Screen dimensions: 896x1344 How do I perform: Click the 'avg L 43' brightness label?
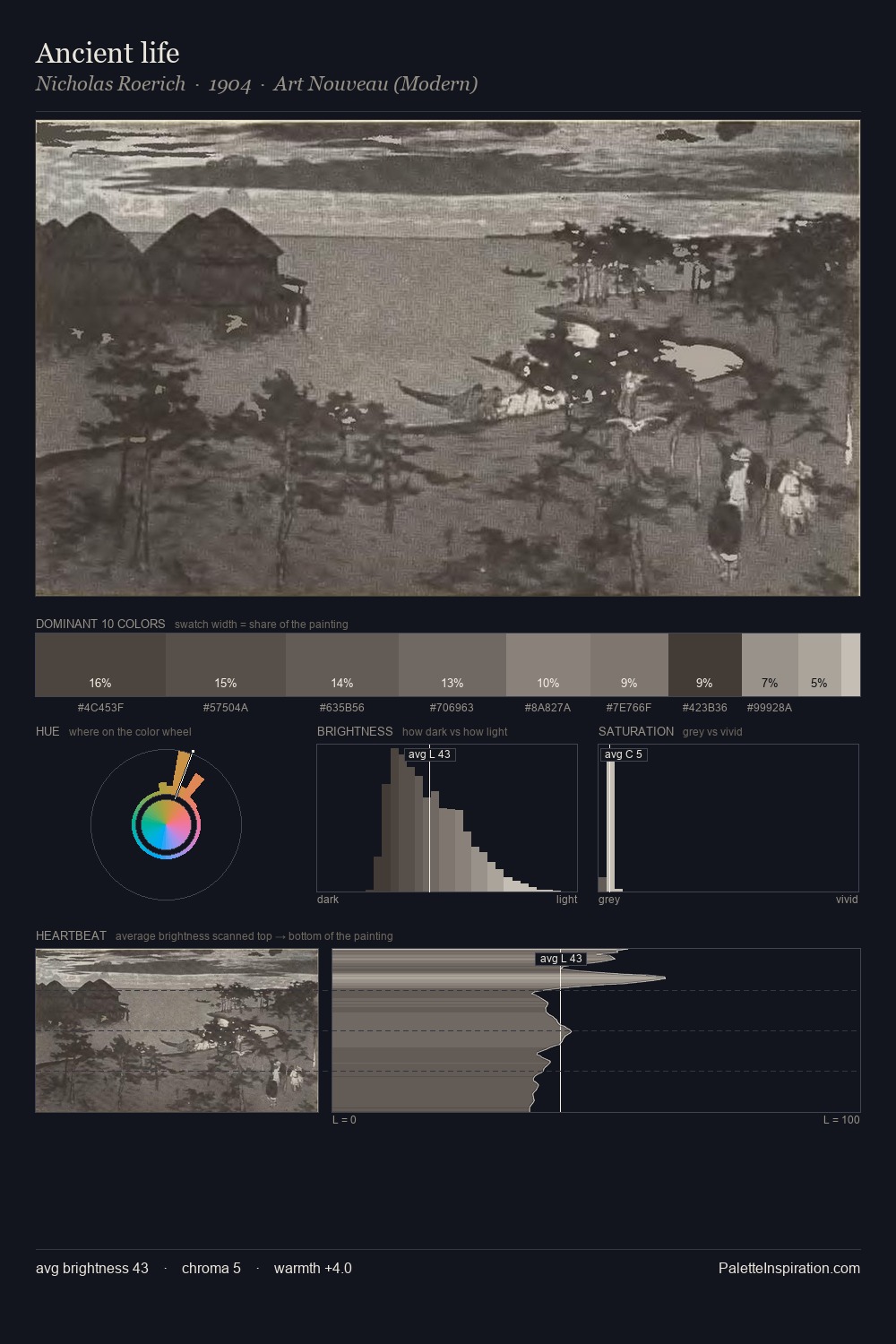[x=429, y=754]
